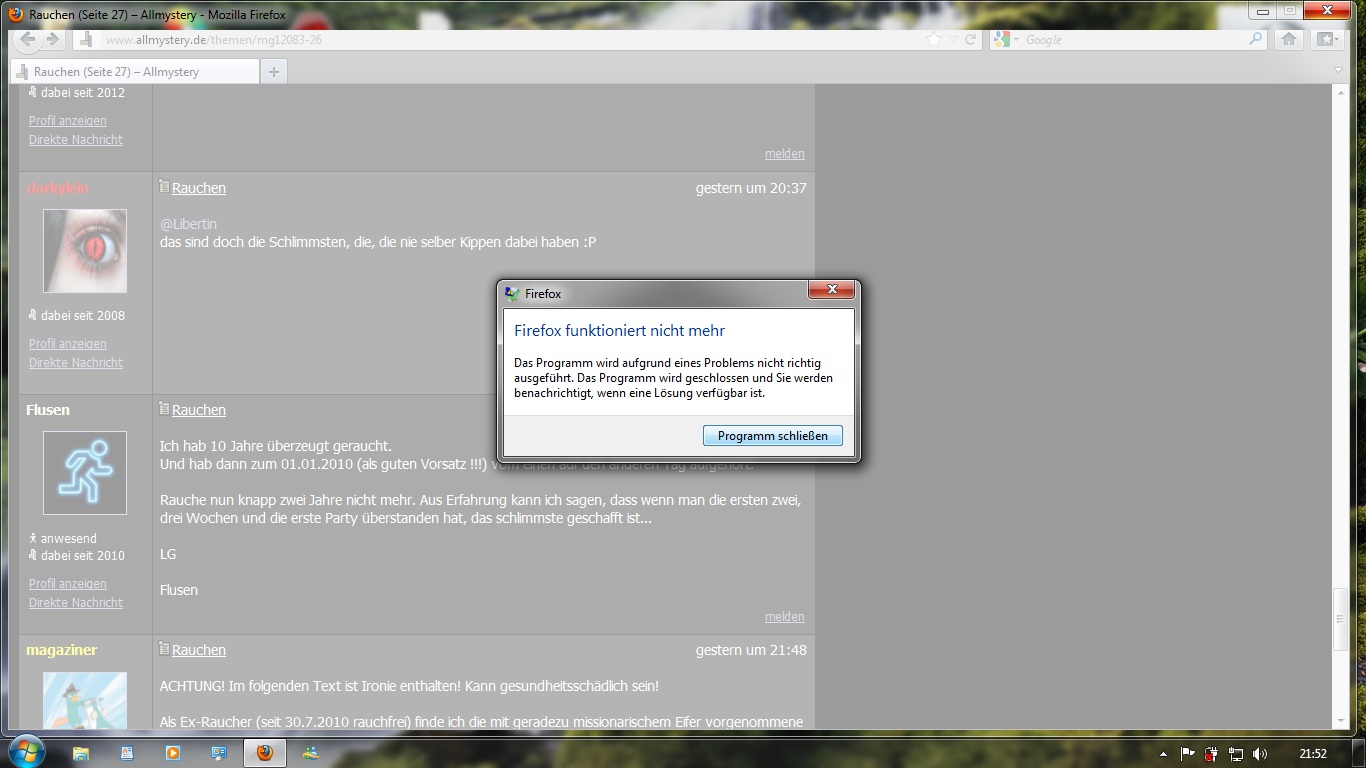The image size is (1366, 768).
Task: Open the Flusen user name
Action: [x=48, y=410]
